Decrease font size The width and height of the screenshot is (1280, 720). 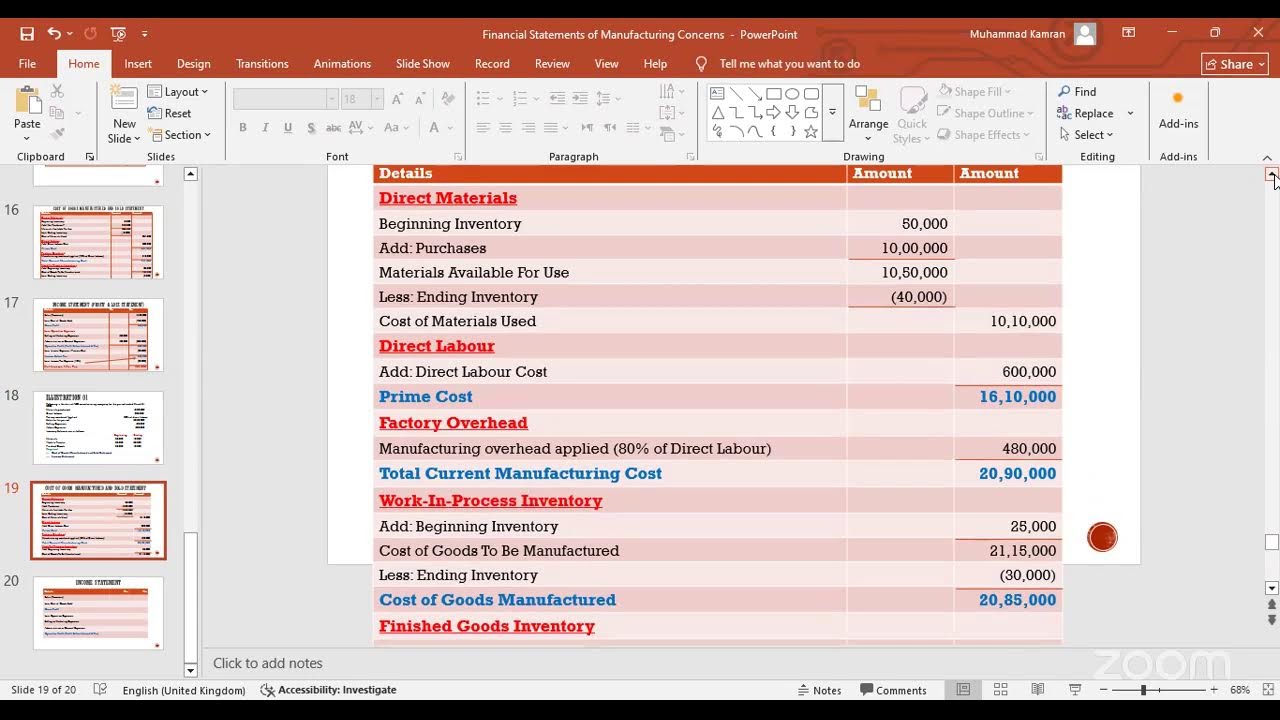point(420,99)
